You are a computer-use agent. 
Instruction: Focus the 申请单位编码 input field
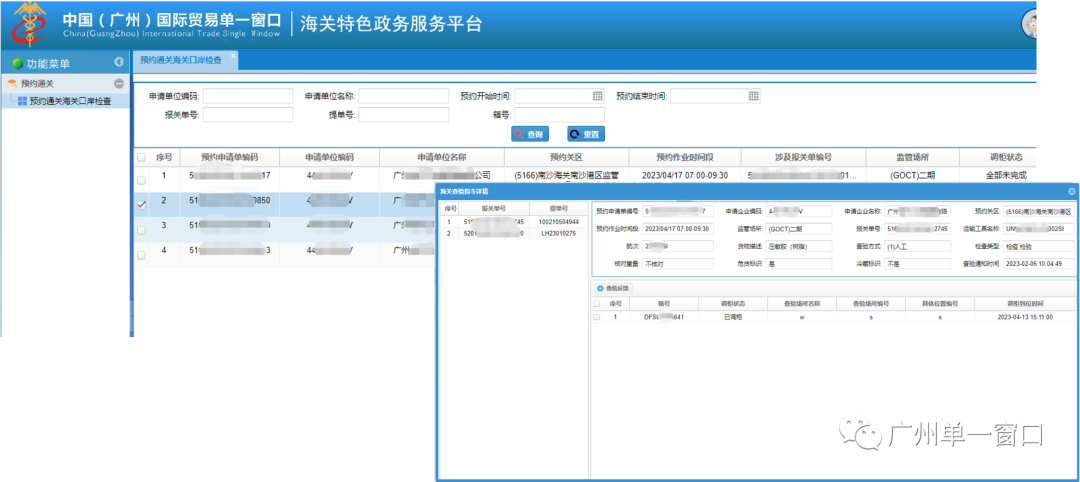(x=248, y=96)
